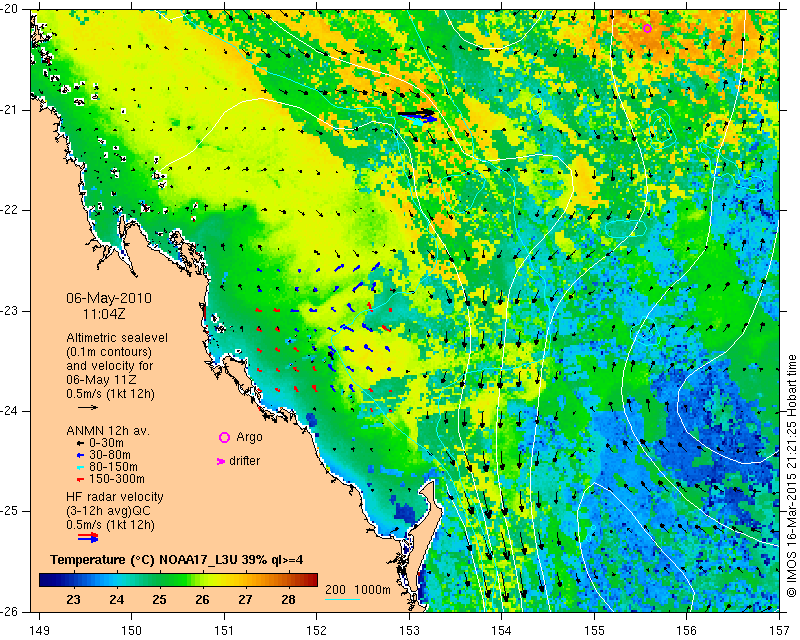
Task: Click the latitude axis label '-24'
Action: (10, 411)
